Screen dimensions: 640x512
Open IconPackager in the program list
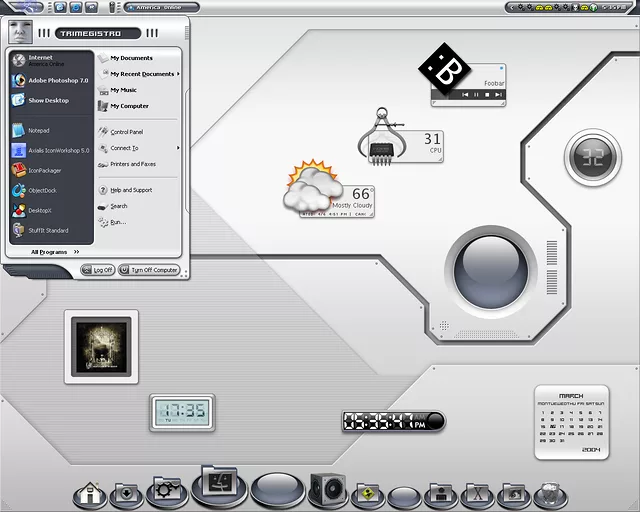[x=44, y=170]
